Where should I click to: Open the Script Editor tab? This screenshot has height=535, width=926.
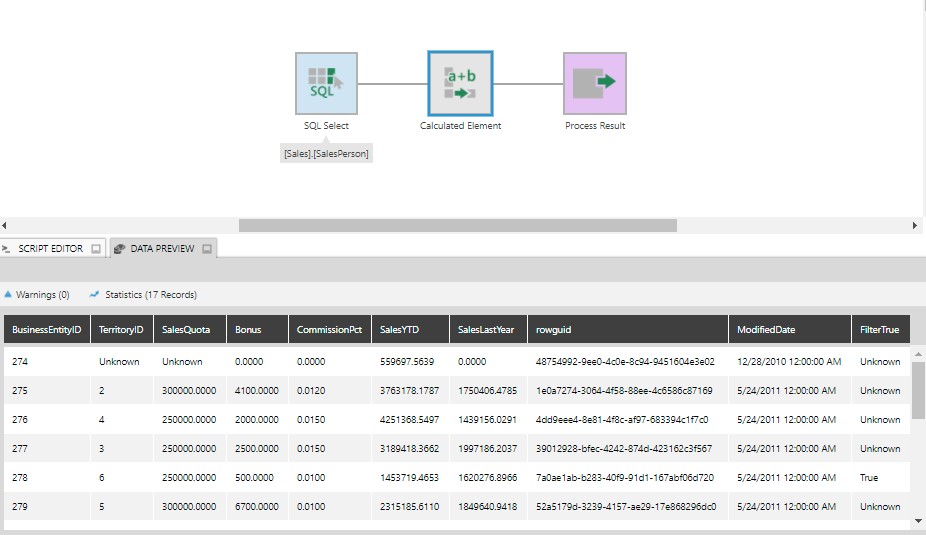click(50, 249)
